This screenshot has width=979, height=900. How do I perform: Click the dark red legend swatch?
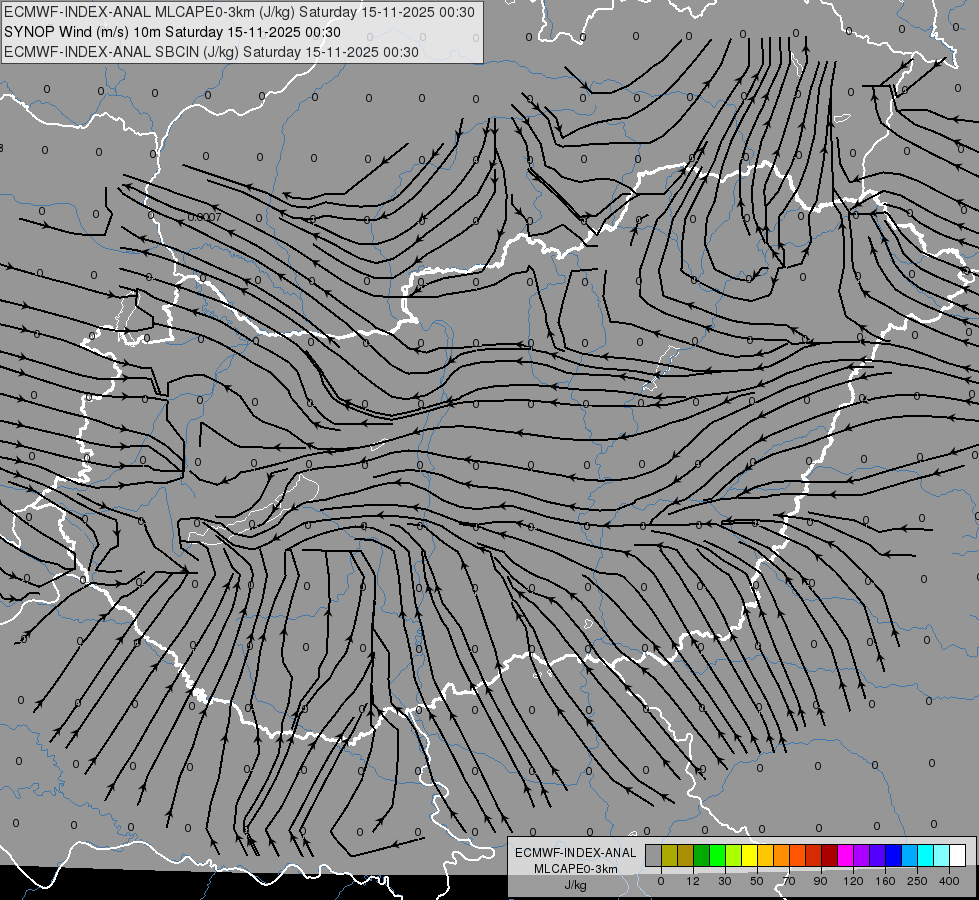click(x=830, y=855)
